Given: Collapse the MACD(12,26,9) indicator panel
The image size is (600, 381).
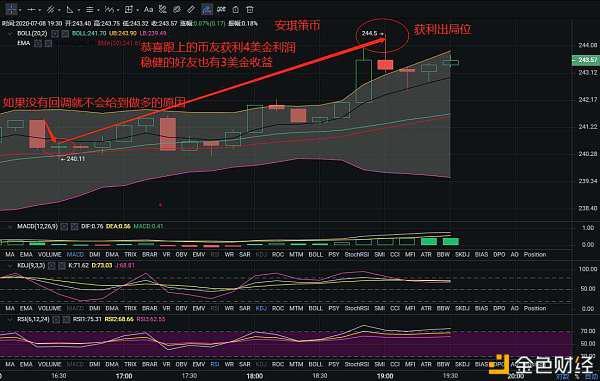Looking at the screenshot, I should click(10, 227).
